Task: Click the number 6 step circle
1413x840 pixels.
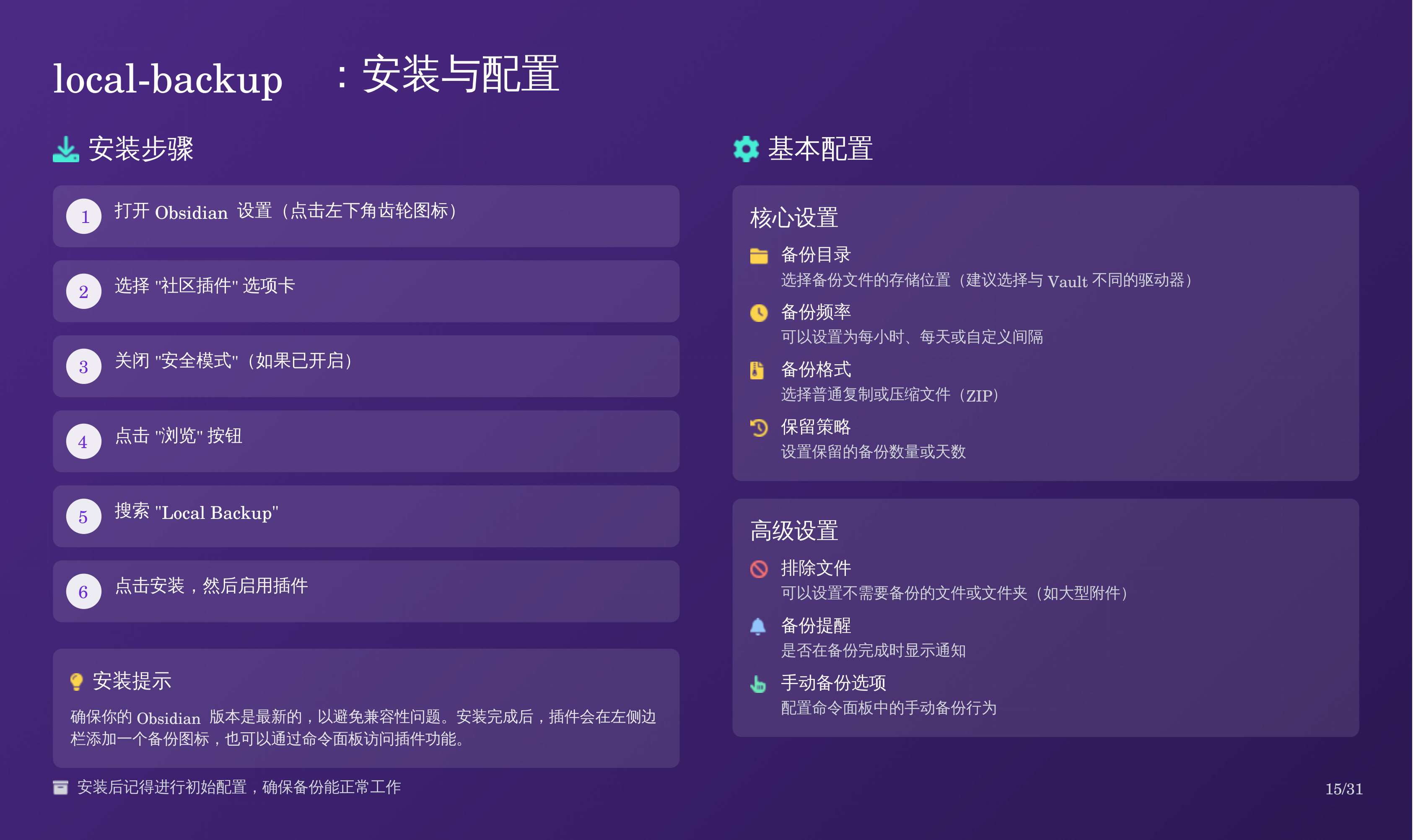Action: pos(84,591)
